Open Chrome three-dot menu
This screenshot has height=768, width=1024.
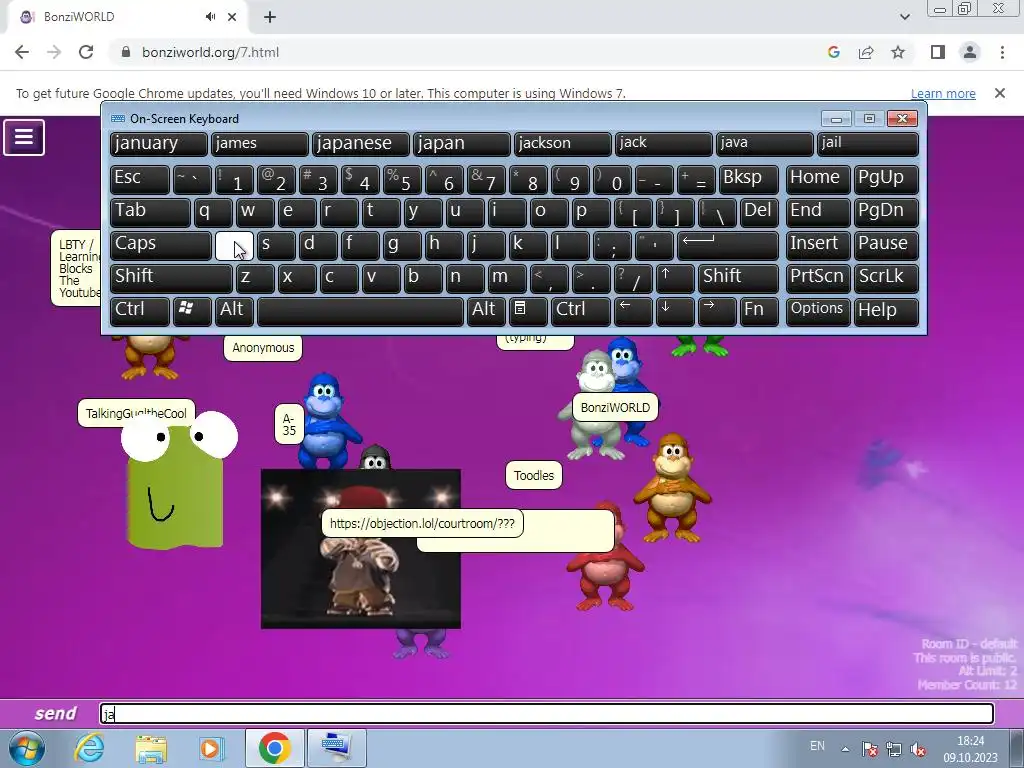tap(1002, 52)
